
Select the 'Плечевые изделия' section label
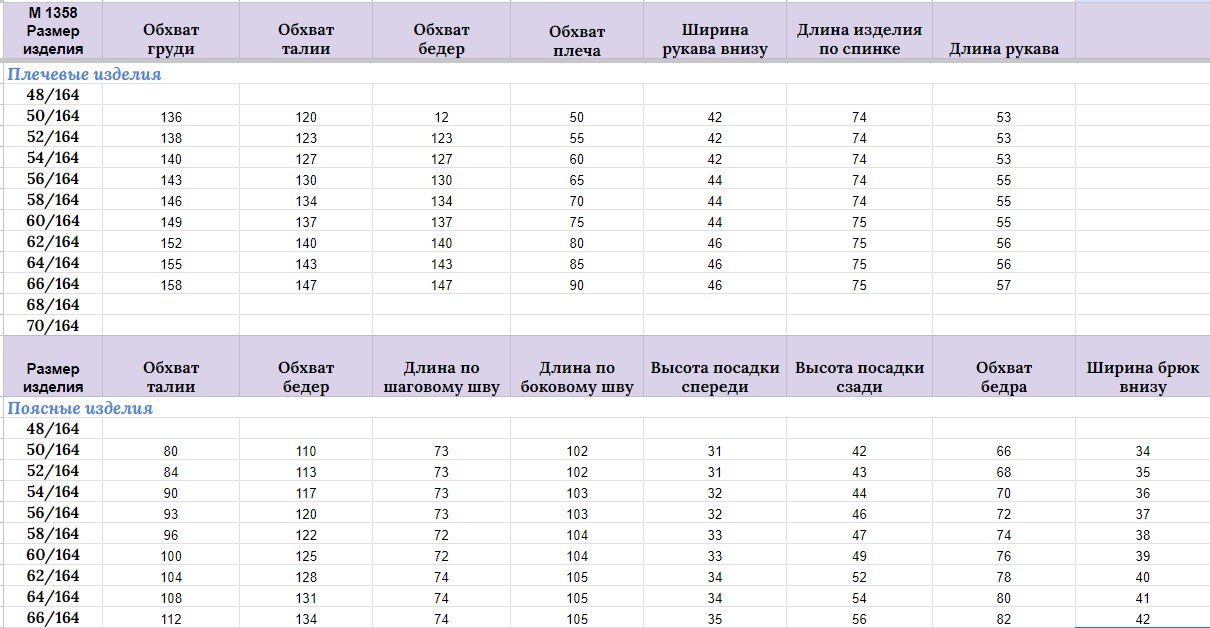coord(84,74)
